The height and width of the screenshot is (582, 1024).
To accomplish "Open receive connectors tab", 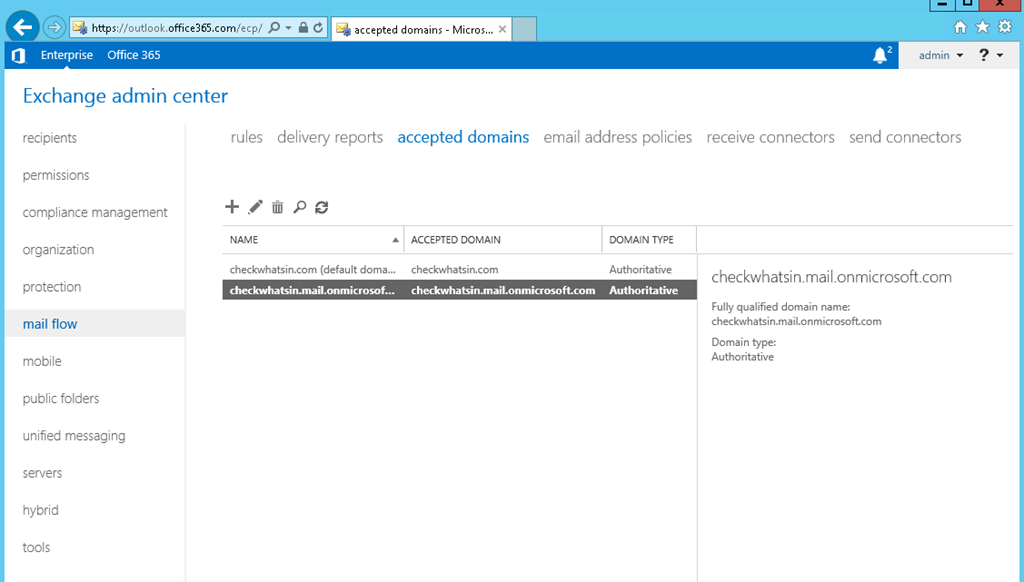I will point(771,137).
